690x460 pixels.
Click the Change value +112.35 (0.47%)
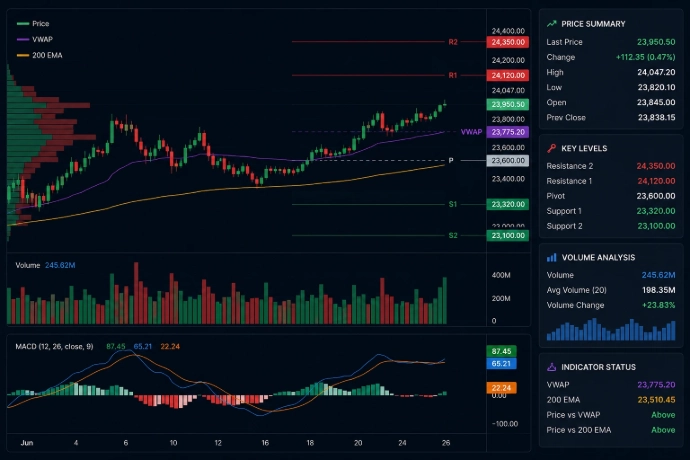pyautogui.click(x=646, y=57)
